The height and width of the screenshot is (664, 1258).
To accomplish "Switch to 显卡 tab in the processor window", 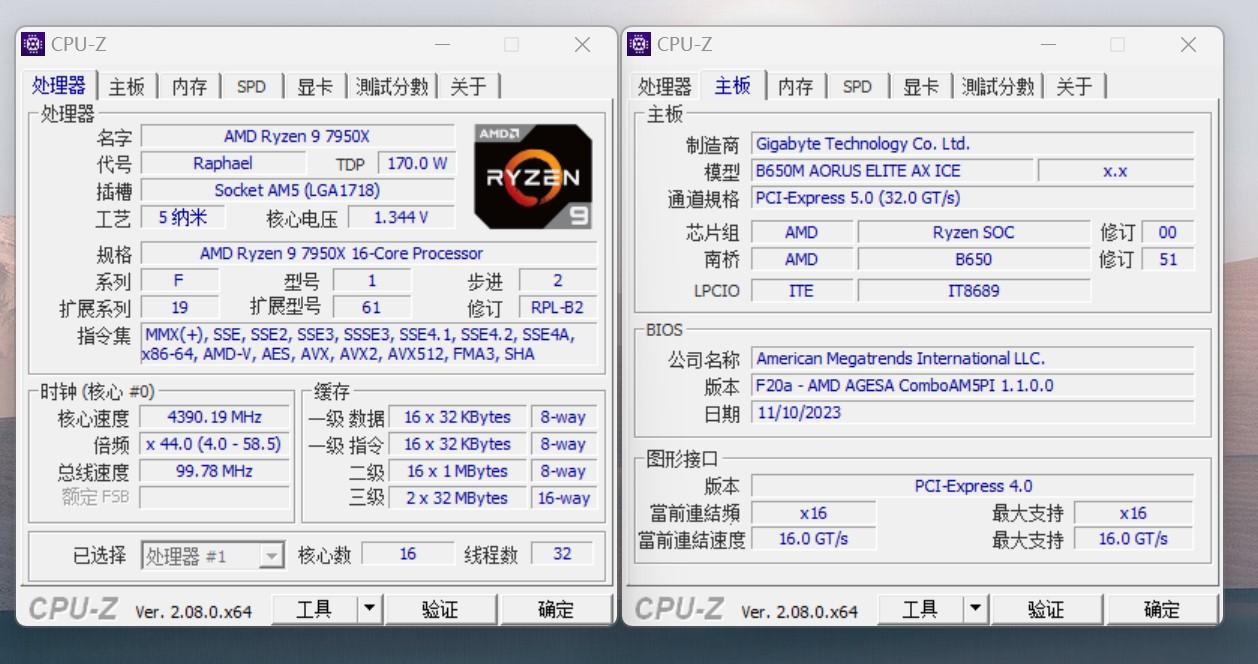I will click(315, 87).
